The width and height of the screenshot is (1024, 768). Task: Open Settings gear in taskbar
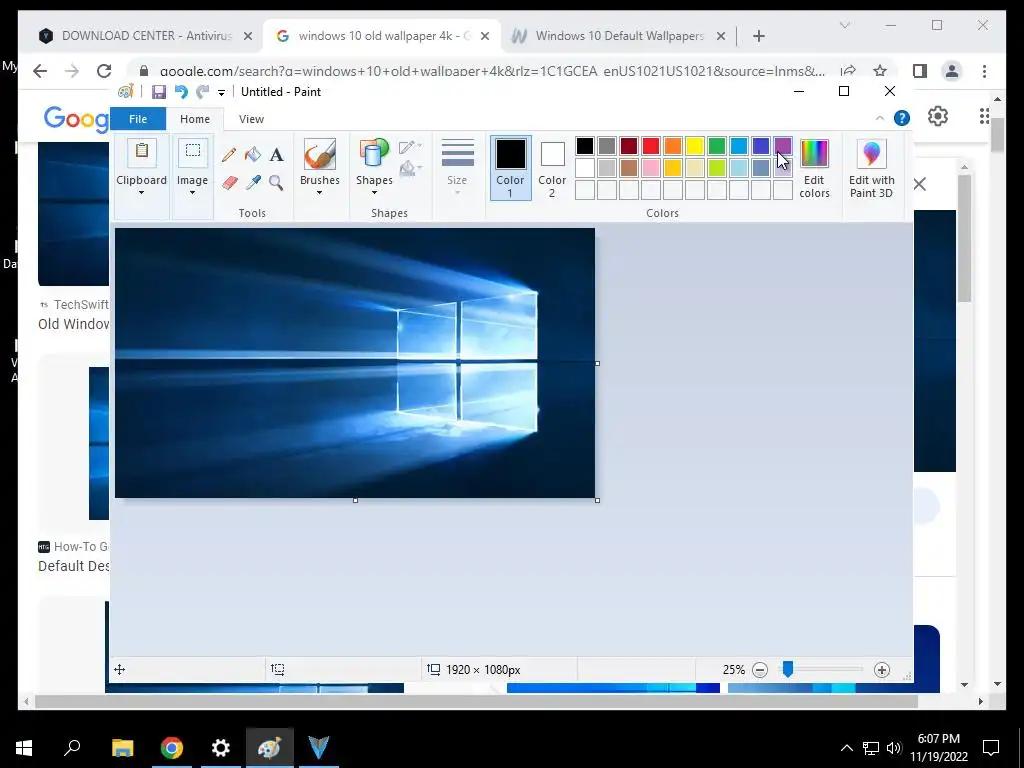click(x=221, y=748)
